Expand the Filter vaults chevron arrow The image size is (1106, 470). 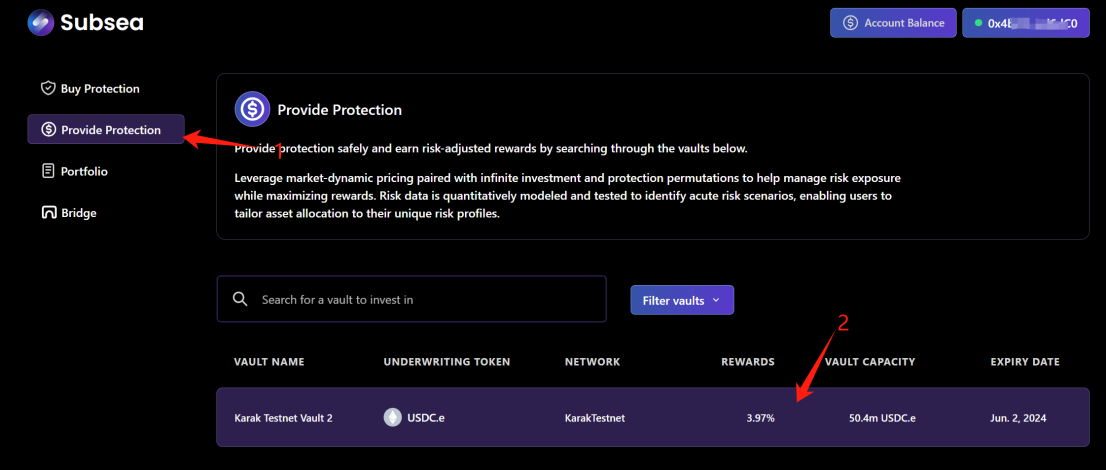click(716, 301)
